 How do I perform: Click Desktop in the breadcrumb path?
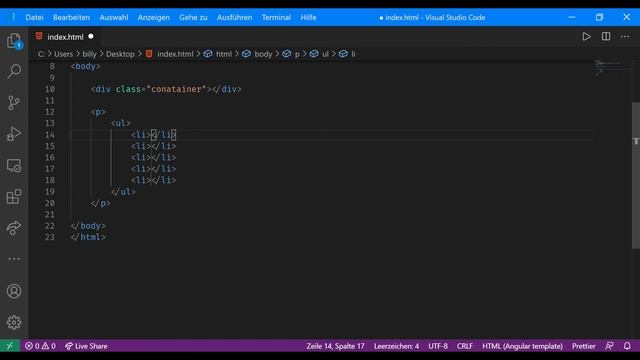tap(120, 54)
